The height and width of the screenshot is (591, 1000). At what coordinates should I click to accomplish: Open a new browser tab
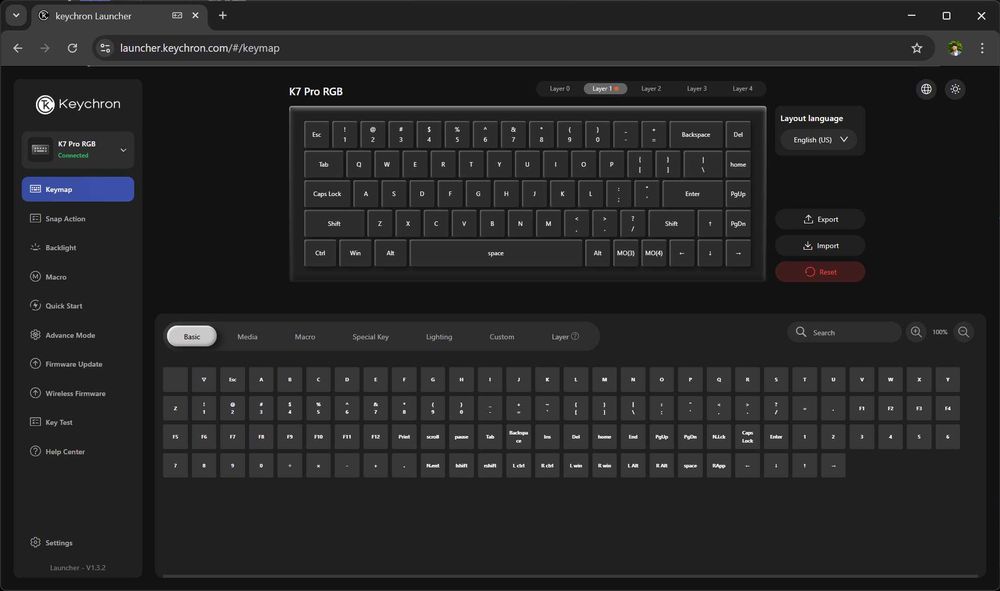click(223, 15)
